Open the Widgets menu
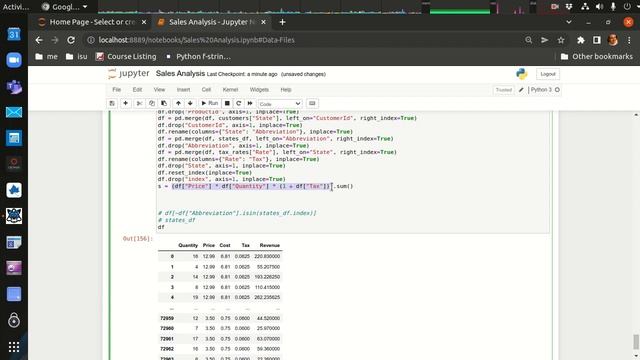Screen dimensions: 640x360 [x=259, y=89]
